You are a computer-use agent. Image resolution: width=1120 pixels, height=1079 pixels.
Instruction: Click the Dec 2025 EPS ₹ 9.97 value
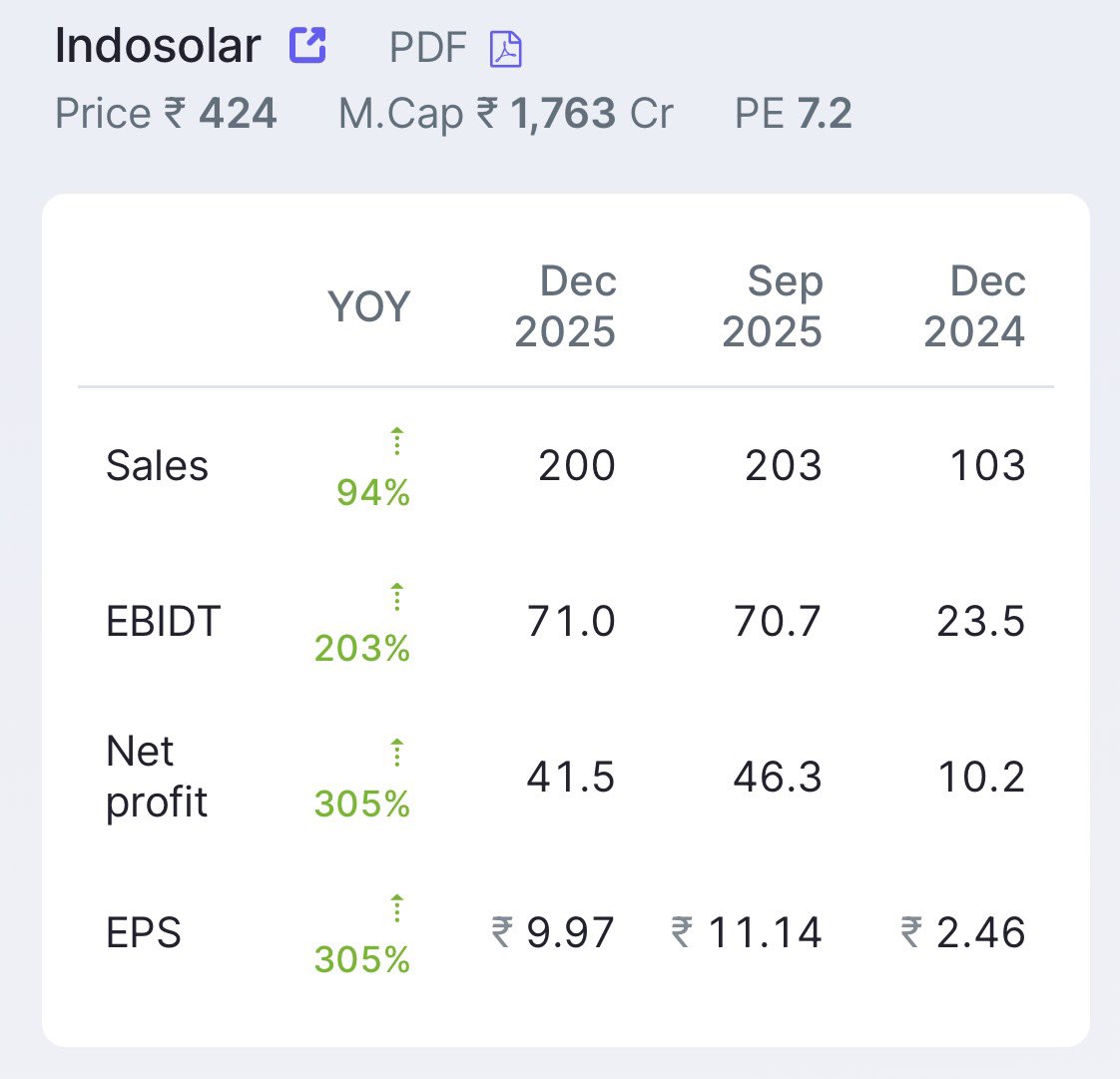[x=553, y=932]
